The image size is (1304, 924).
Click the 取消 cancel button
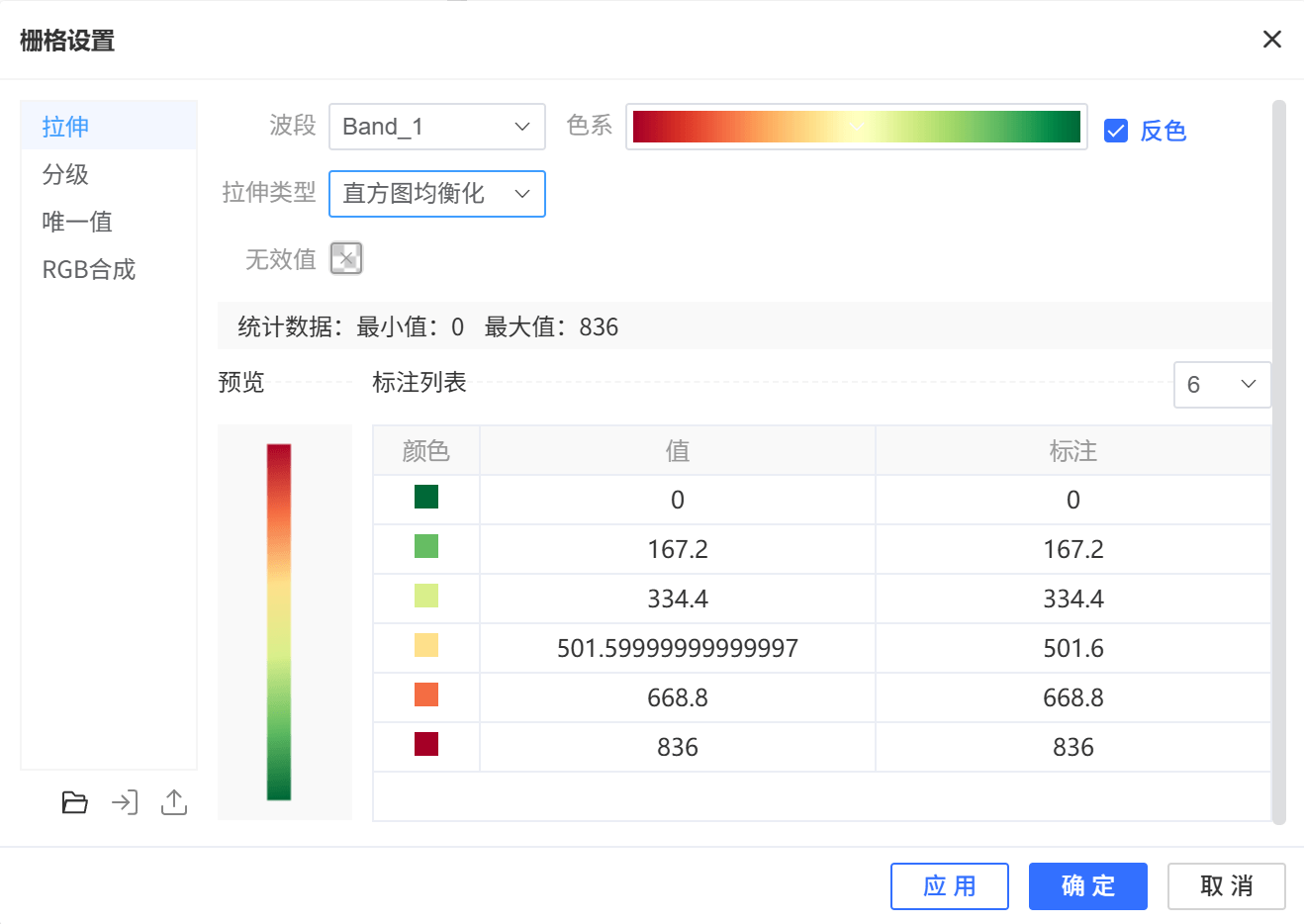[1226, 886]
